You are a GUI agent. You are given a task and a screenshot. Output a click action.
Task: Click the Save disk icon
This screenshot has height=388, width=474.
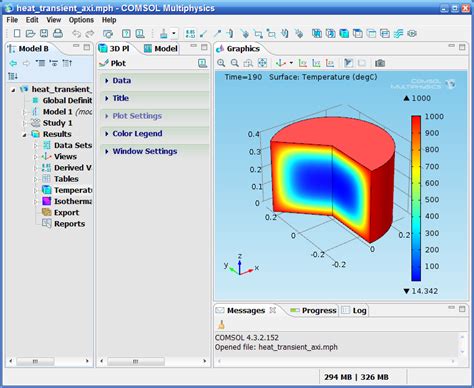click(x=44, y=33)
